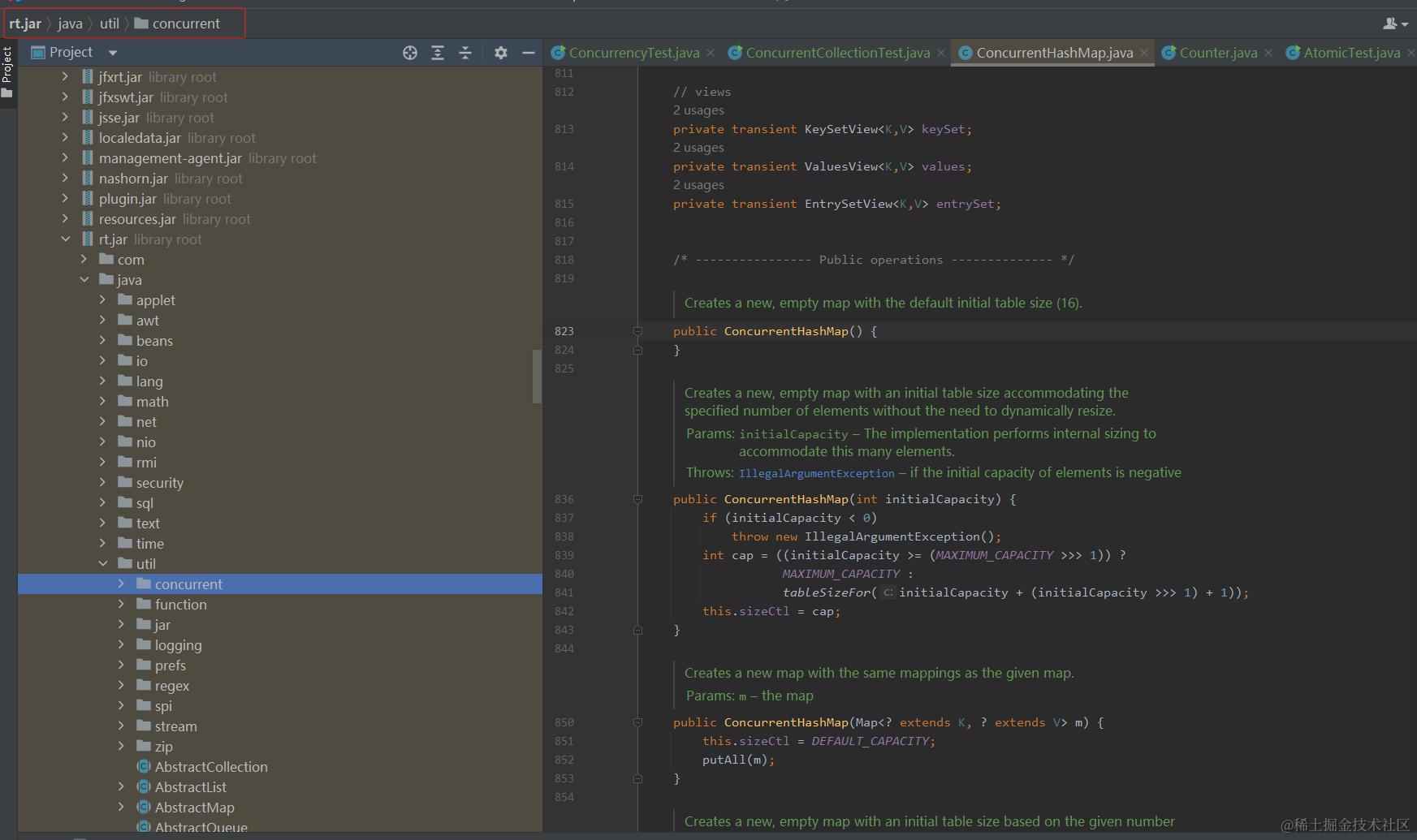Expand the concurrent folder in tree
This screenshot has width=1417, height=840.
pyautogui.click(x=121, y=584)
